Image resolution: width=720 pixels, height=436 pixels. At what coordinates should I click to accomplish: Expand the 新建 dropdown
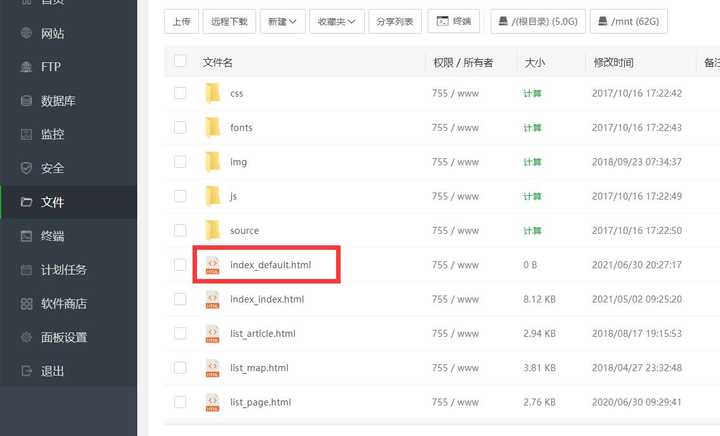pyautogui.click(x=282, y=22)
